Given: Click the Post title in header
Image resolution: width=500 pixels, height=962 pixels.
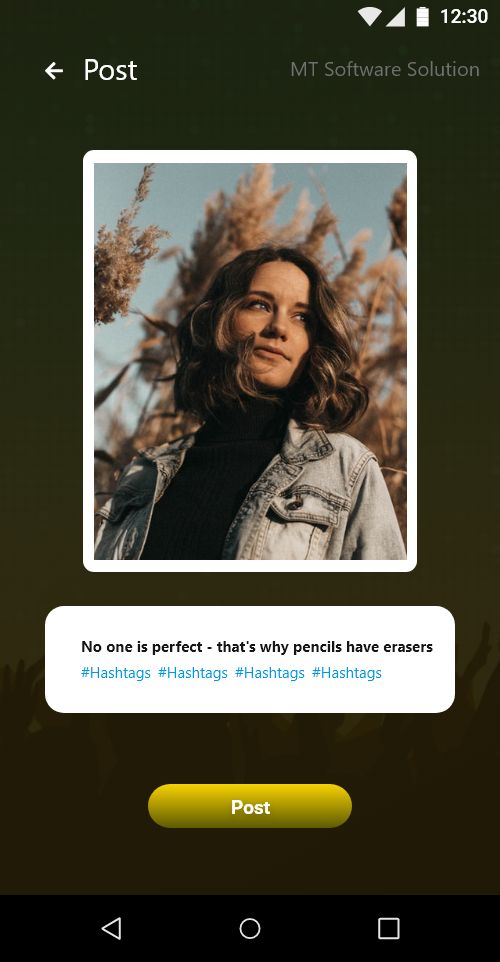Looking at the screenshot, I should point(110,70).
